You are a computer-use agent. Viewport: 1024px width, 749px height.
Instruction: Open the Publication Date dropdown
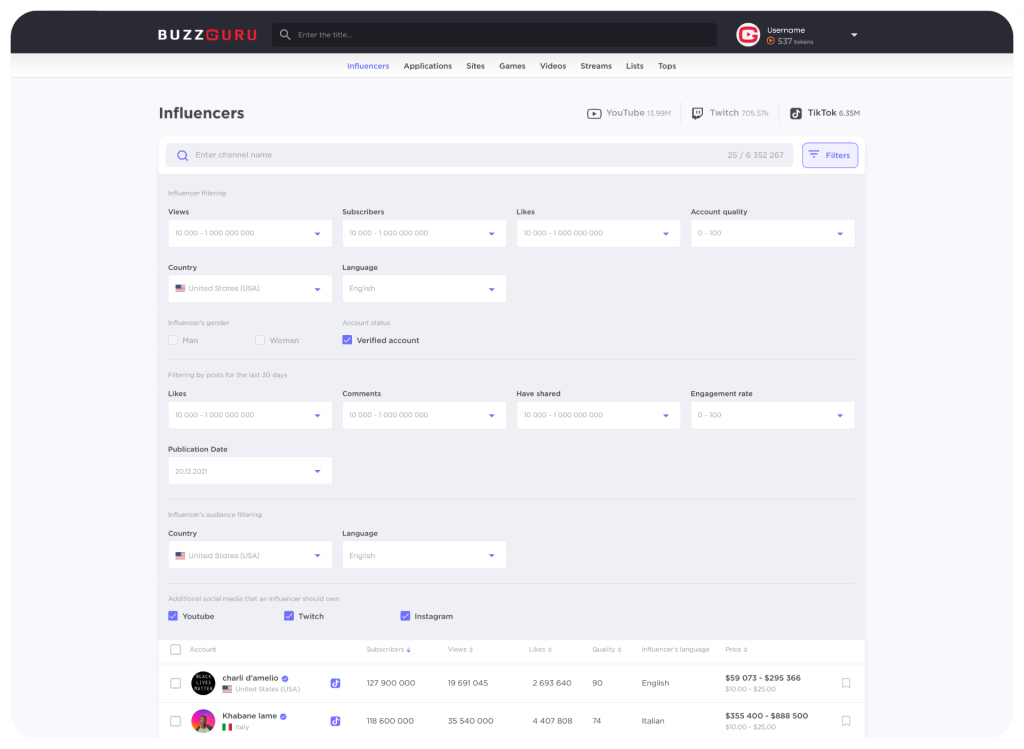pos(250,471)
